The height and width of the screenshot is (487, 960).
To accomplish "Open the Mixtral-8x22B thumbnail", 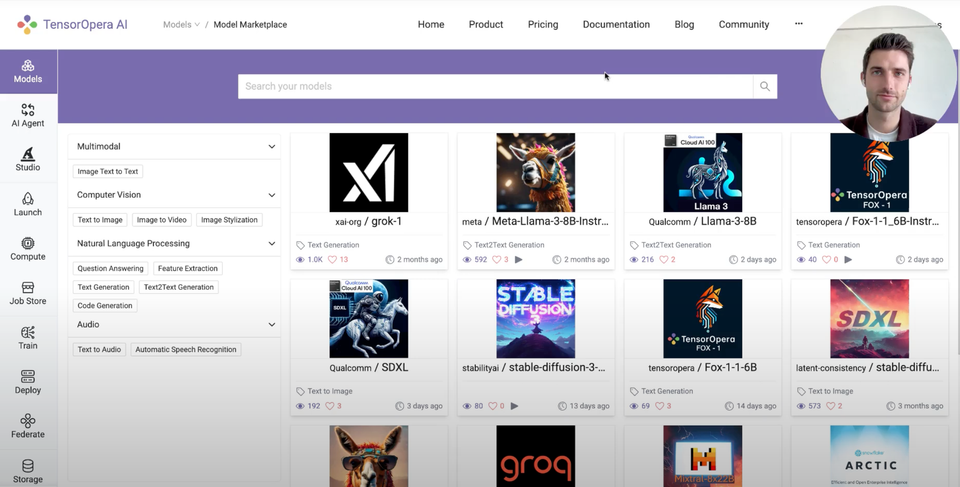I will pyautogui.click(x=703, y=456).
